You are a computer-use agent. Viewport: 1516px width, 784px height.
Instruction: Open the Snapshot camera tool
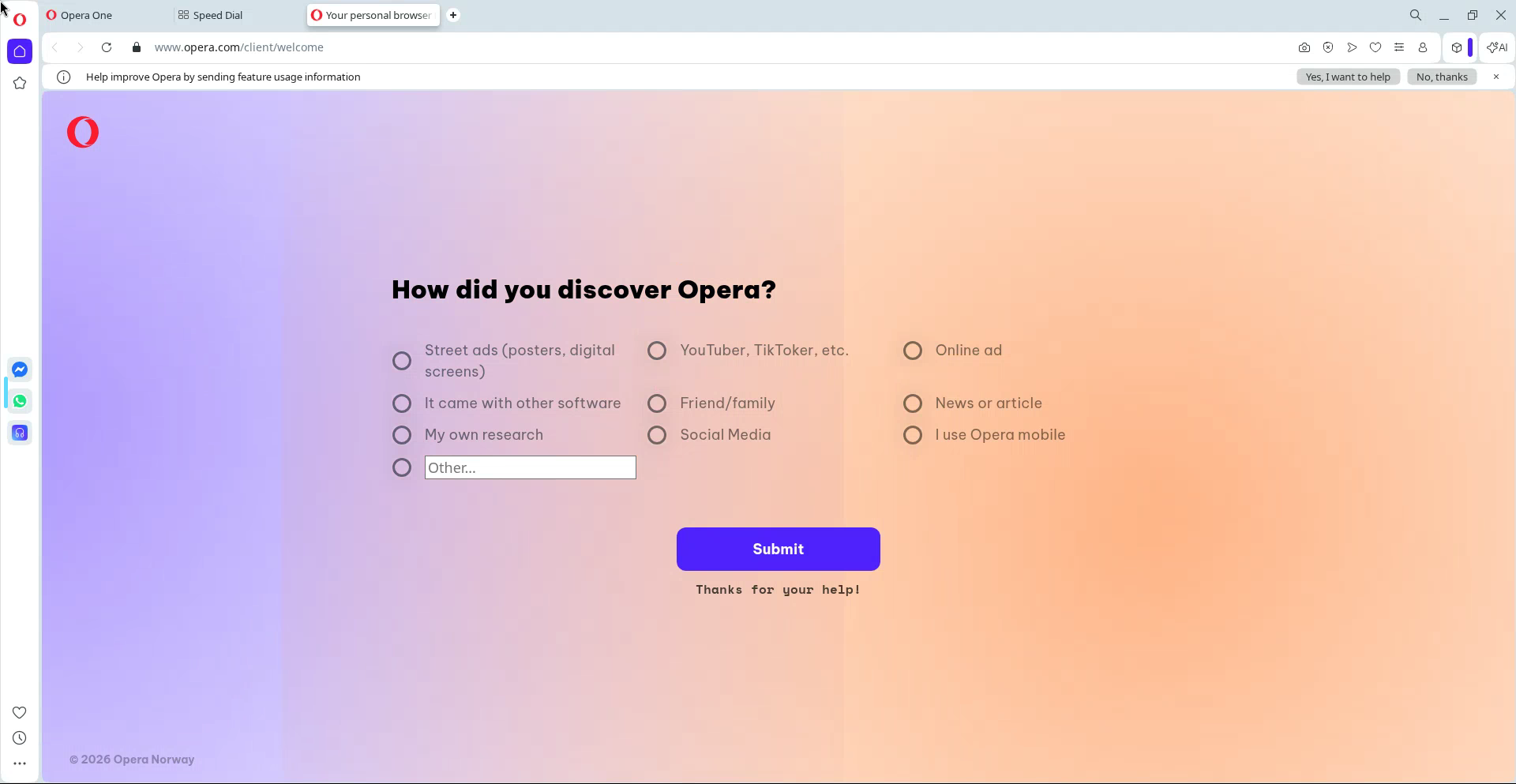point(1304,47)
